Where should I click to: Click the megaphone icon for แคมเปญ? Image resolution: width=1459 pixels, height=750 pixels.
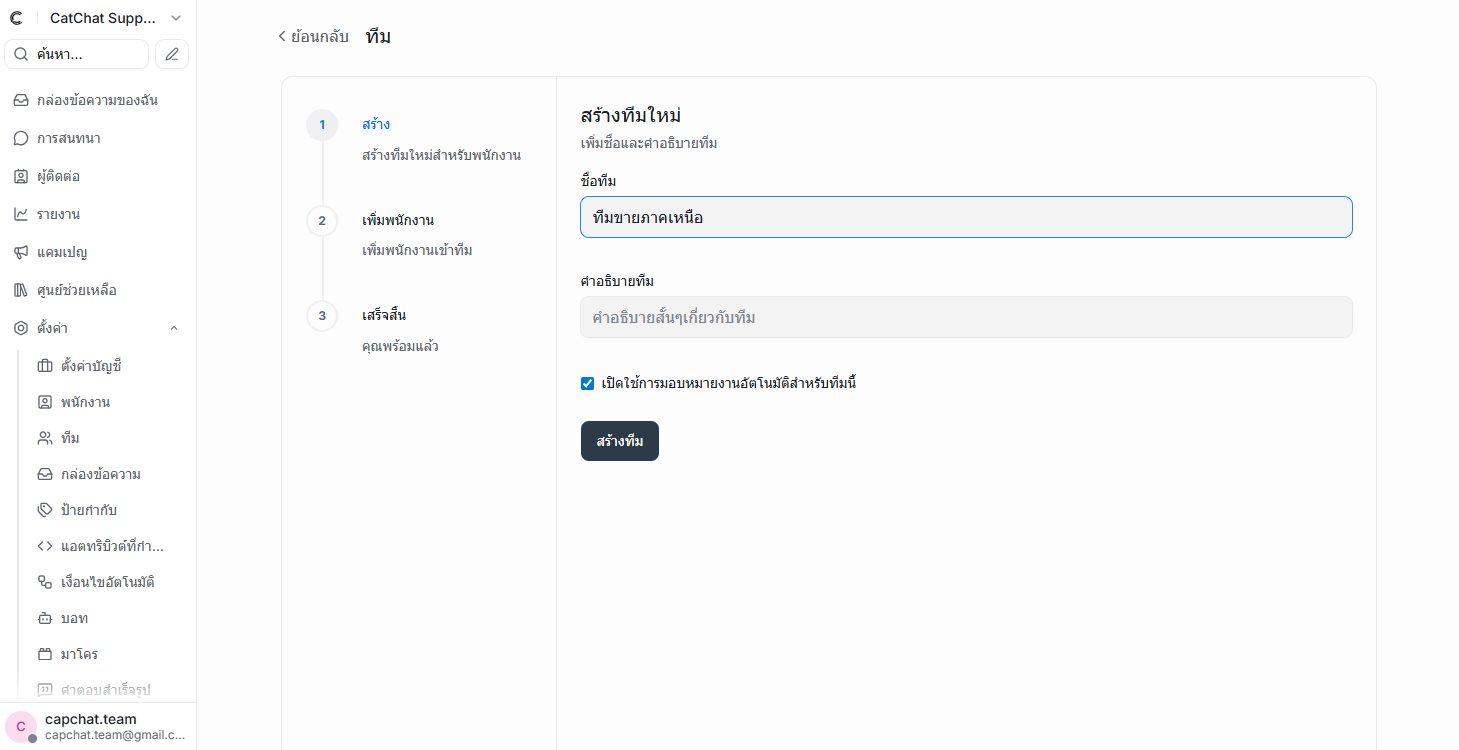click(x=21, y=252)
